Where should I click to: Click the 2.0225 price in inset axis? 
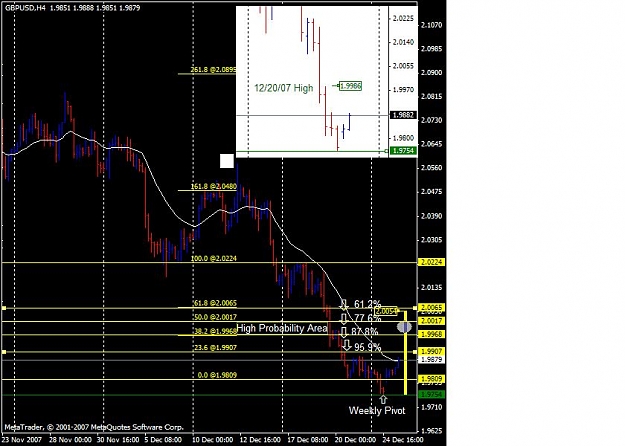coord(403,18)
